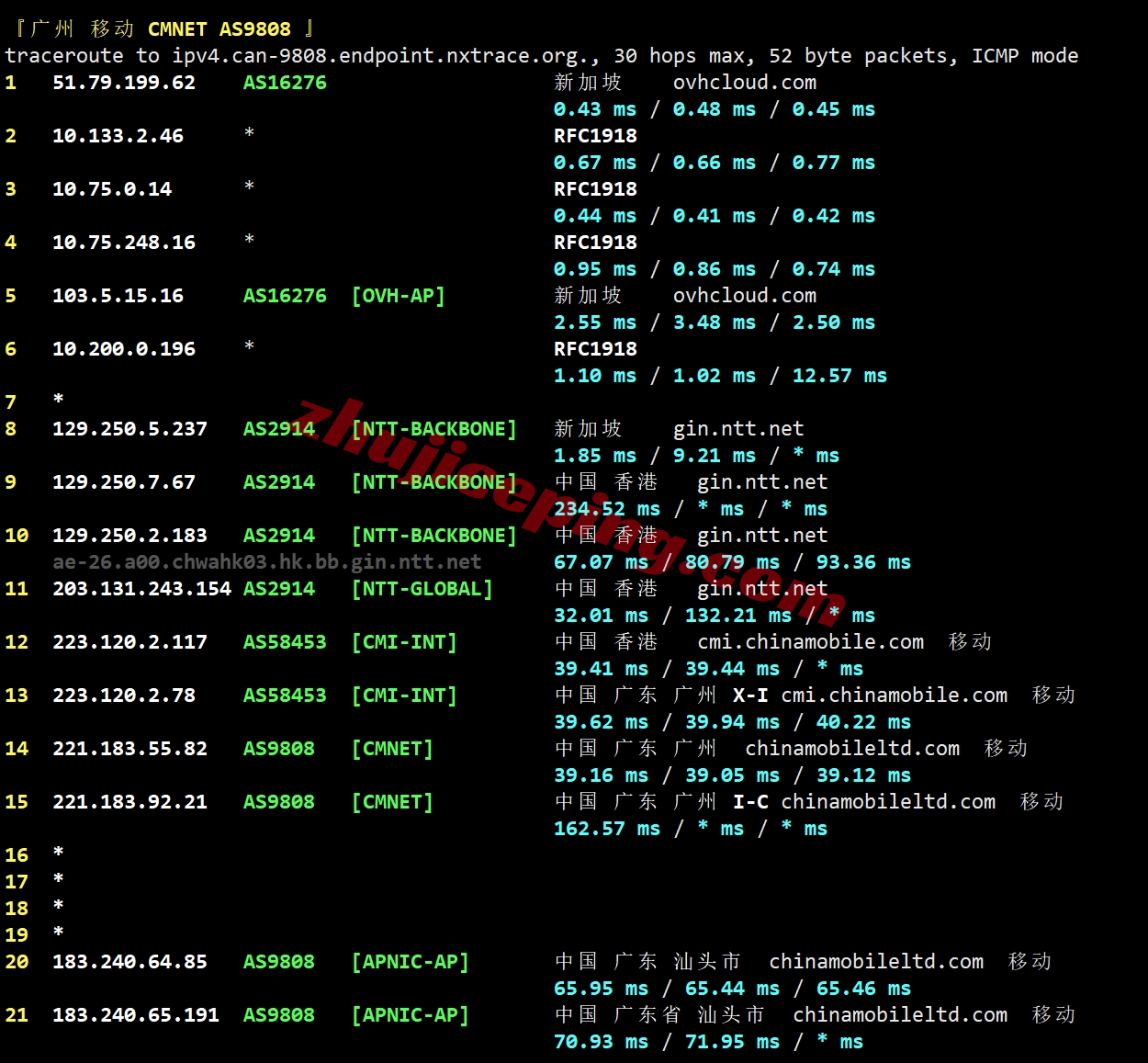Select IP address 10.75.248.16
The image size is (1148, 1063).
124,243
